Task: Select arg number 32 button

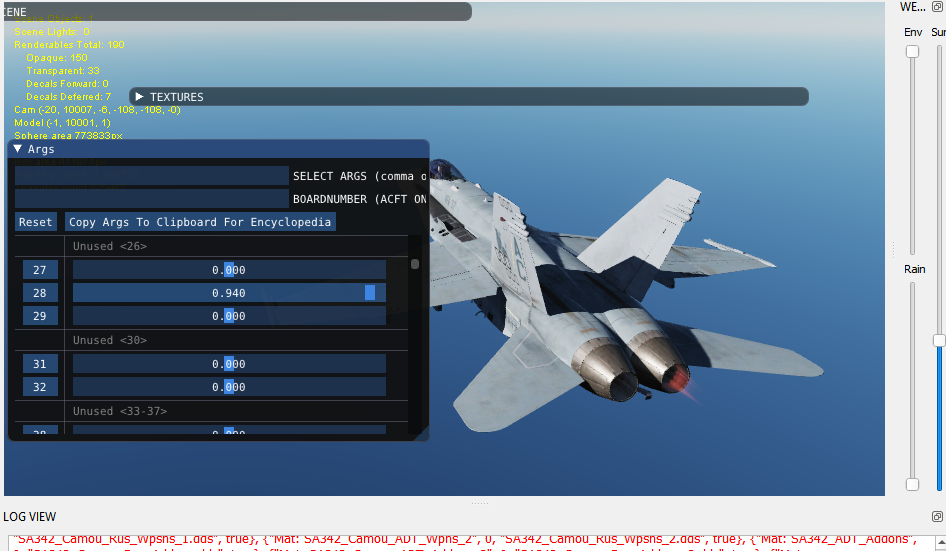Action: pos(40,387)
